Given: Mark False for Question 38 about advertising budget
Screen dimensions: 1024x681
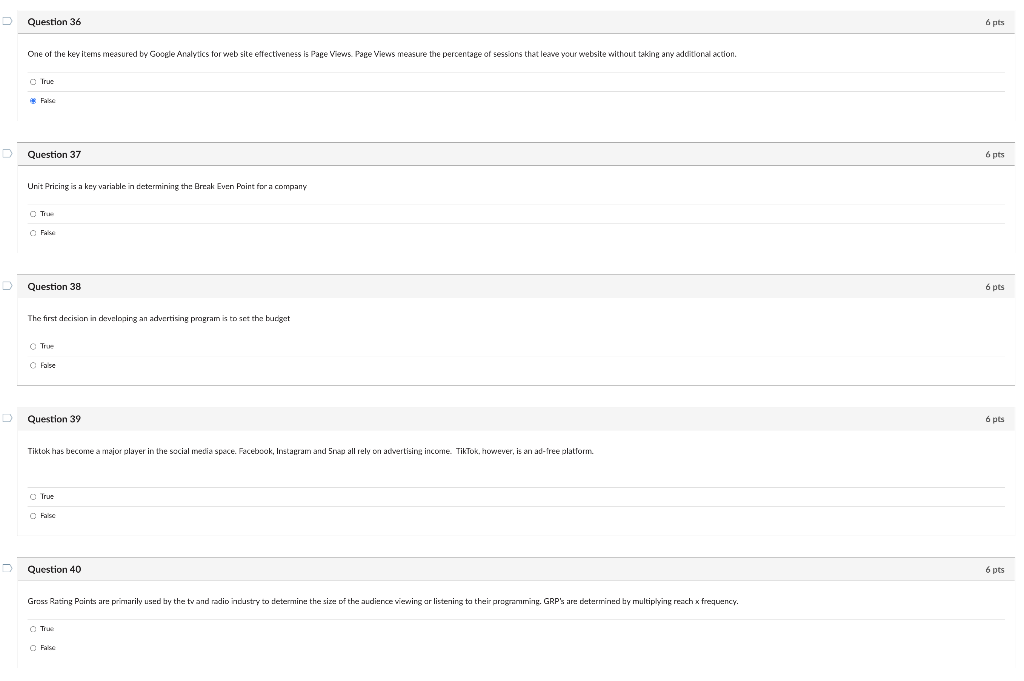Looking at the screenshot, I should point(33,366).
